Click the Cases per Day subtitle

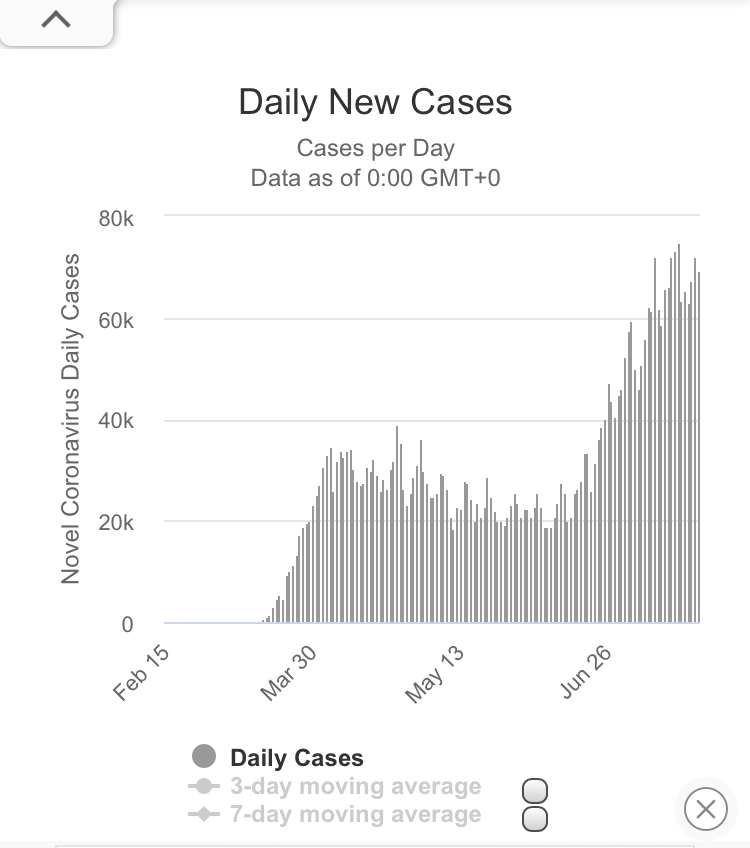(x=375, y=149)
